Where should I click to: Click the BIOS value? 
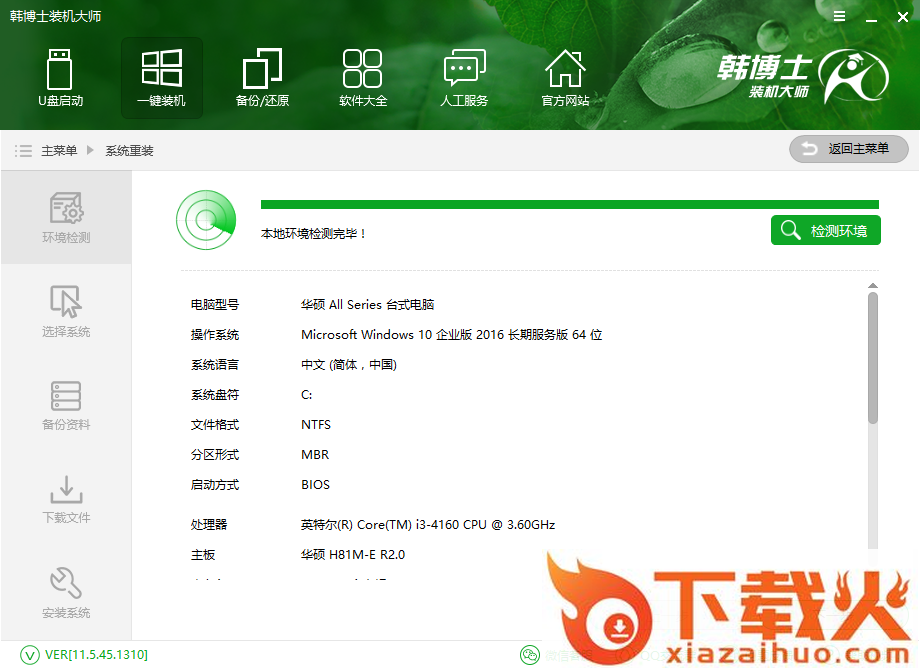315,485
